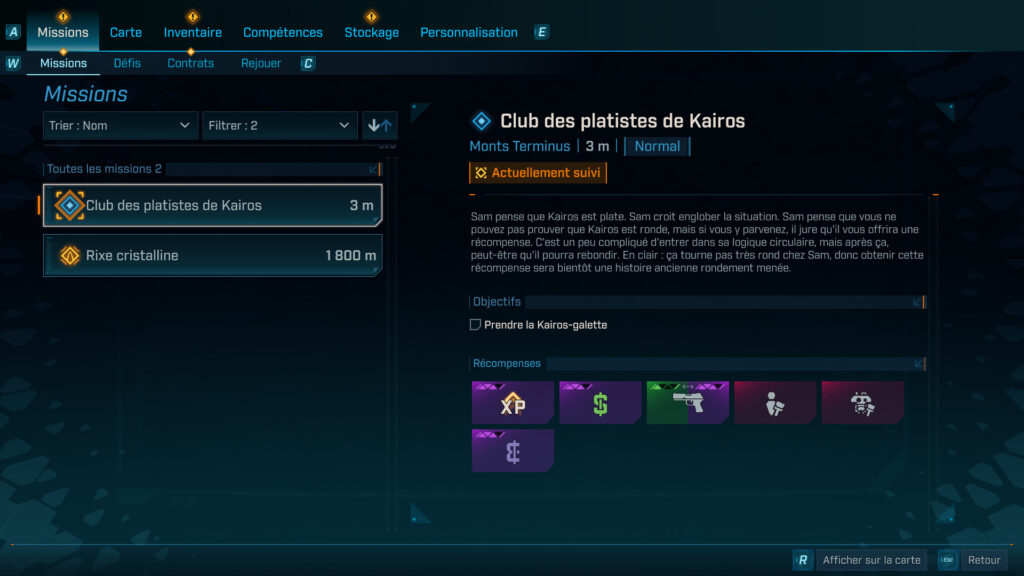Image resolution: width=1024 pixels, height=576 pixels.
Task: Select the character skin reward icon
Action: tap(774, 403)
